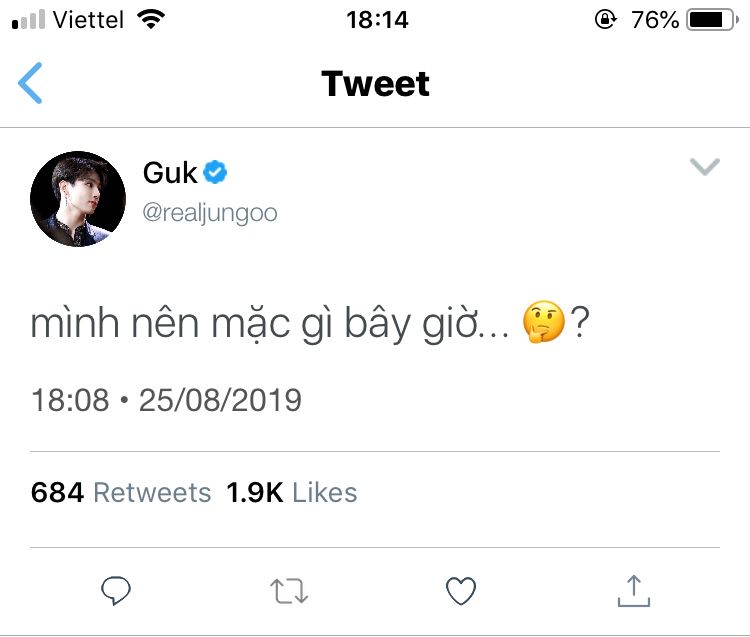Tap the Tweet header title

point(375,84)
